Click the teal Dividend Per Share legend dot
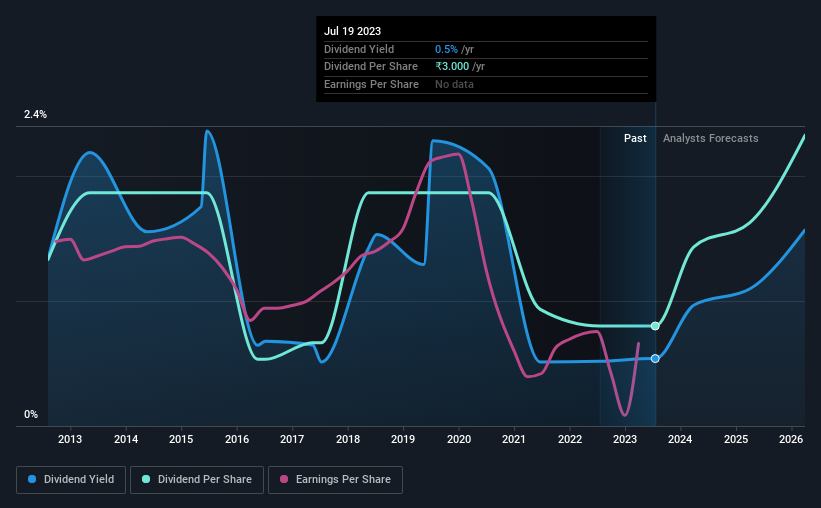 [x=146, y=479]
